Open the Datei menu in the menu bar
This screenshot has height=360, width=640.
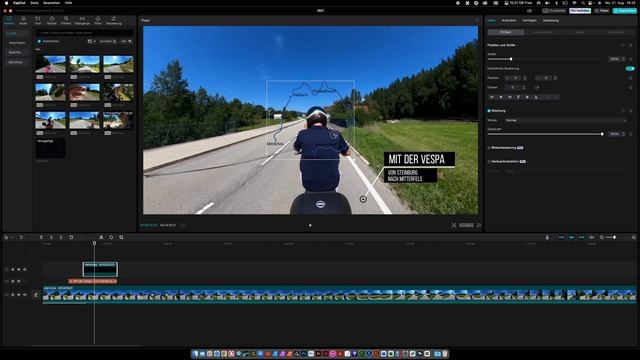tap(34, 3)
